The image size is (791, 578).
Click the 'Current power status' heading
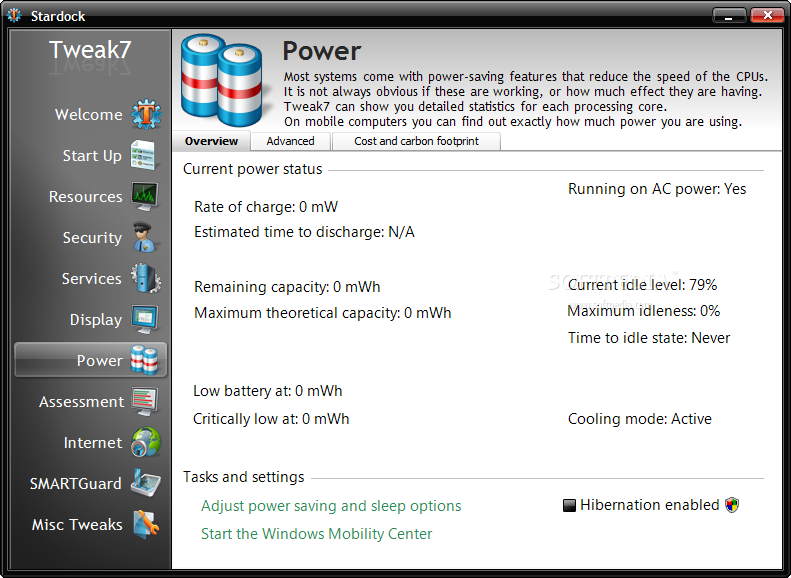[x=252, y=169]
